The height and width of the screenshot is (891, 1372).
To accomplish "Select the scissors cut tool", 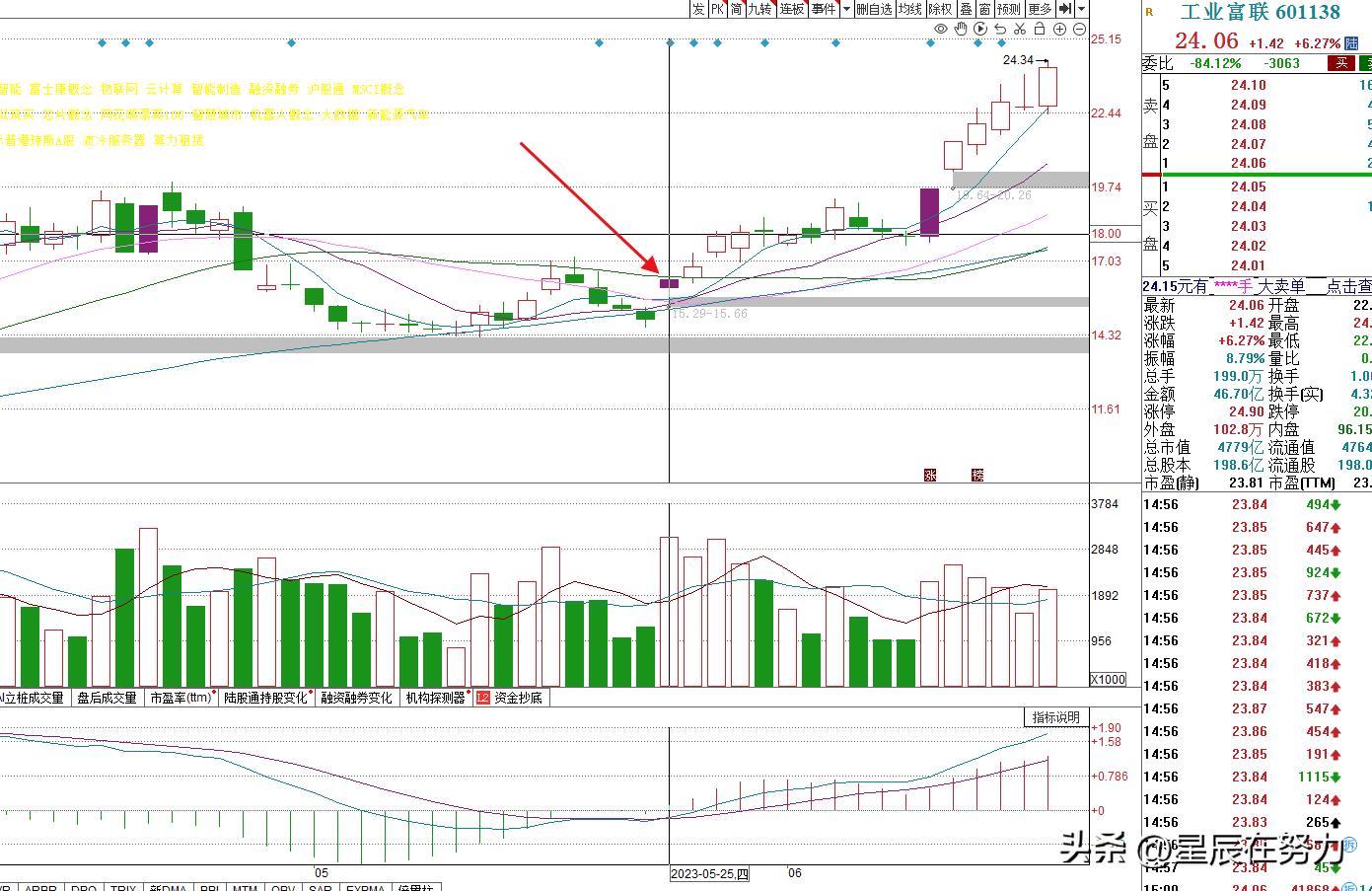I will coord(1020,30).
